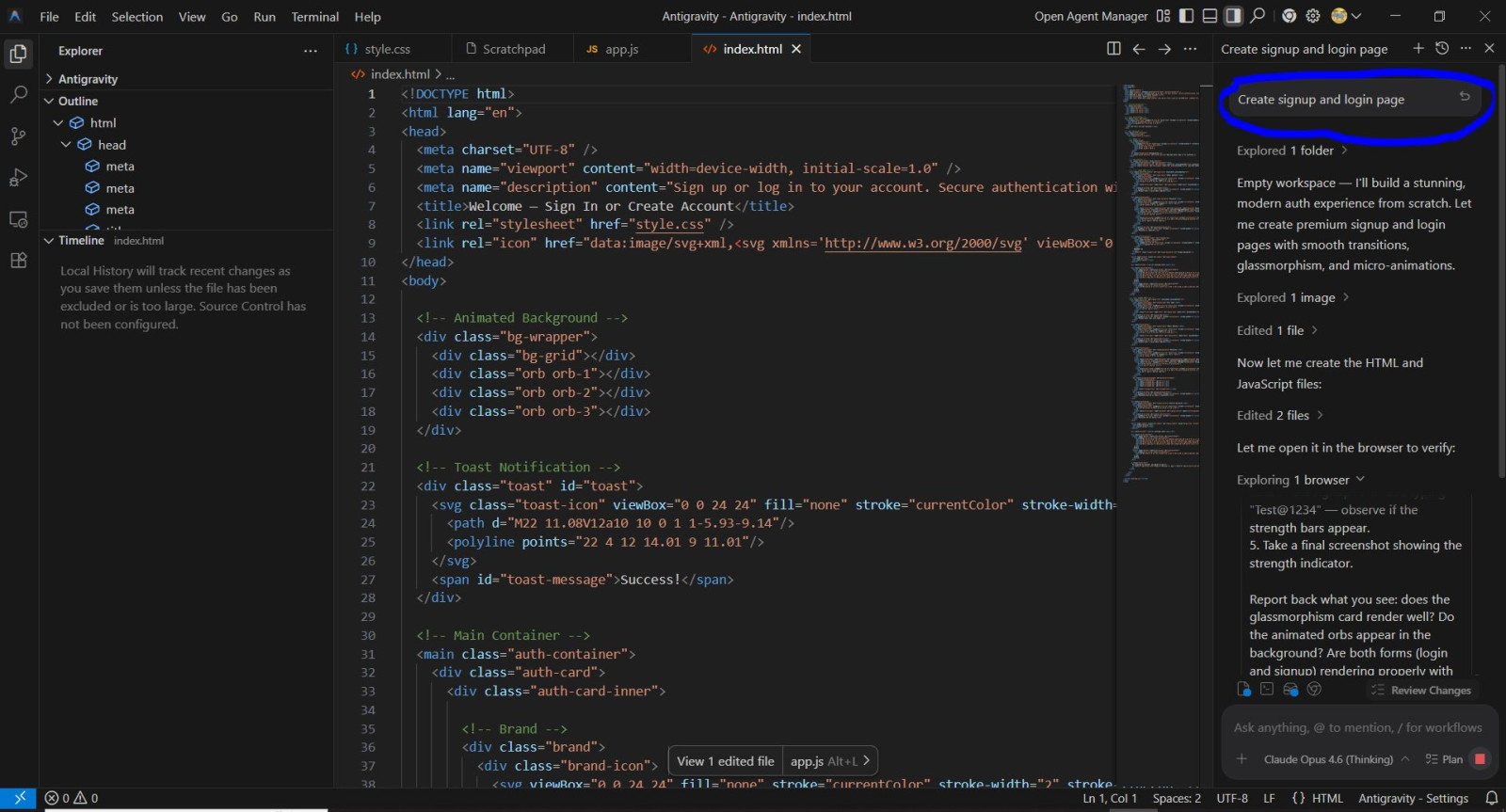Image resolution: width=1506 pixels, height=812 pixels.
Task: Open the Terminal menu
Action: [314, 17]
